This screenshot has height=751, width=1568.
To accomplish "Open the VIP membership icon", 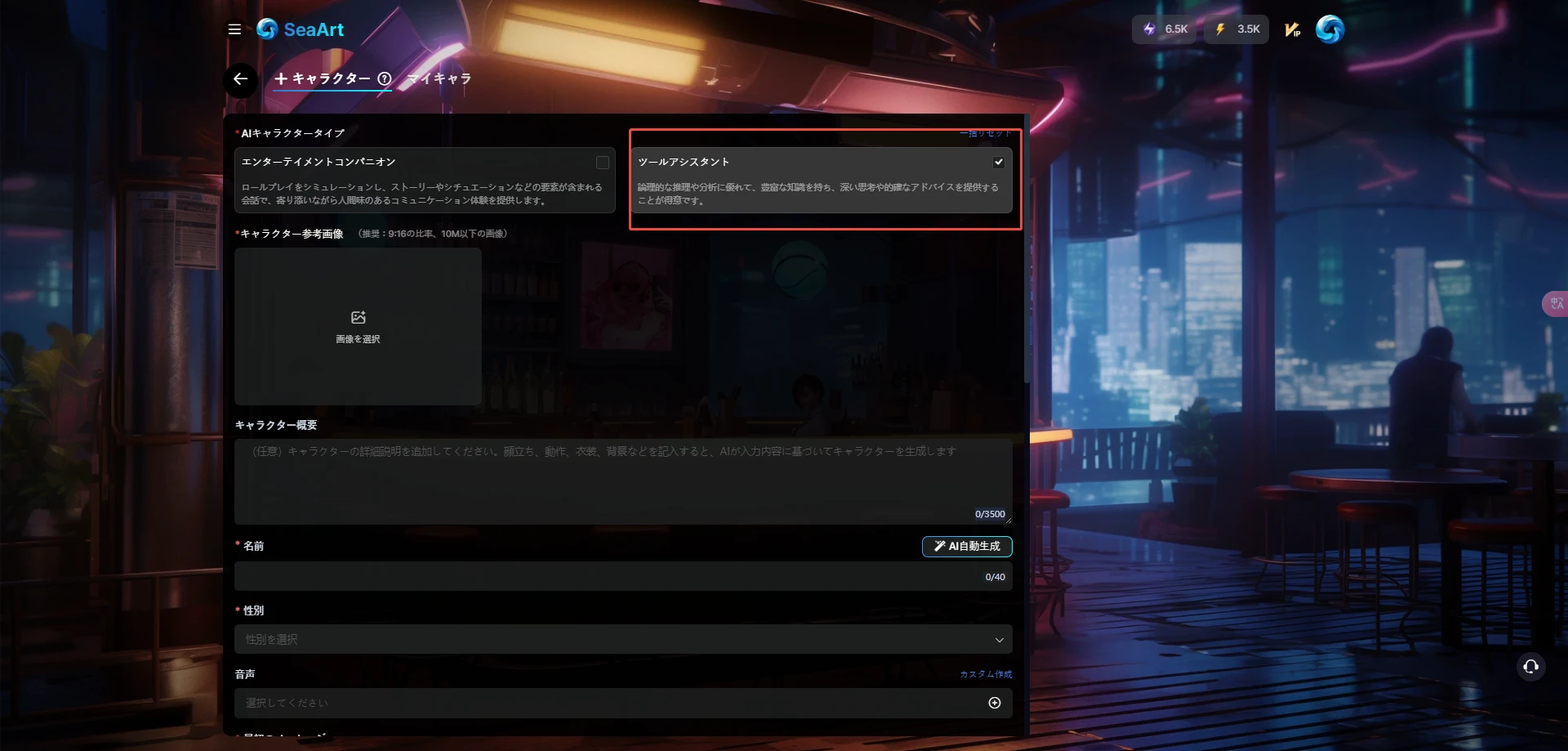I will (1292, 29).
